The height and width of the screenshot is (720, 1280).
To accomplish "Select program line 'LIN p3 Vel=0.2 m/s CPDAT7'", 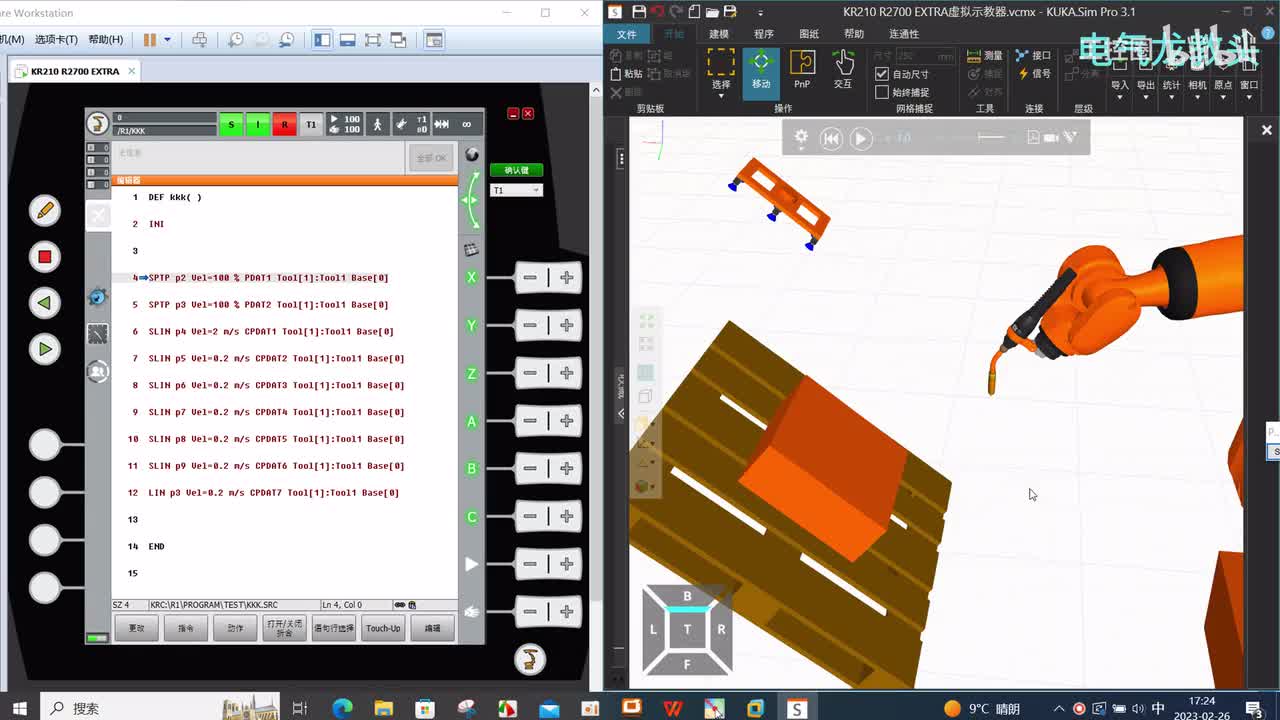I will pyautogui.click(x=273, y=492).
